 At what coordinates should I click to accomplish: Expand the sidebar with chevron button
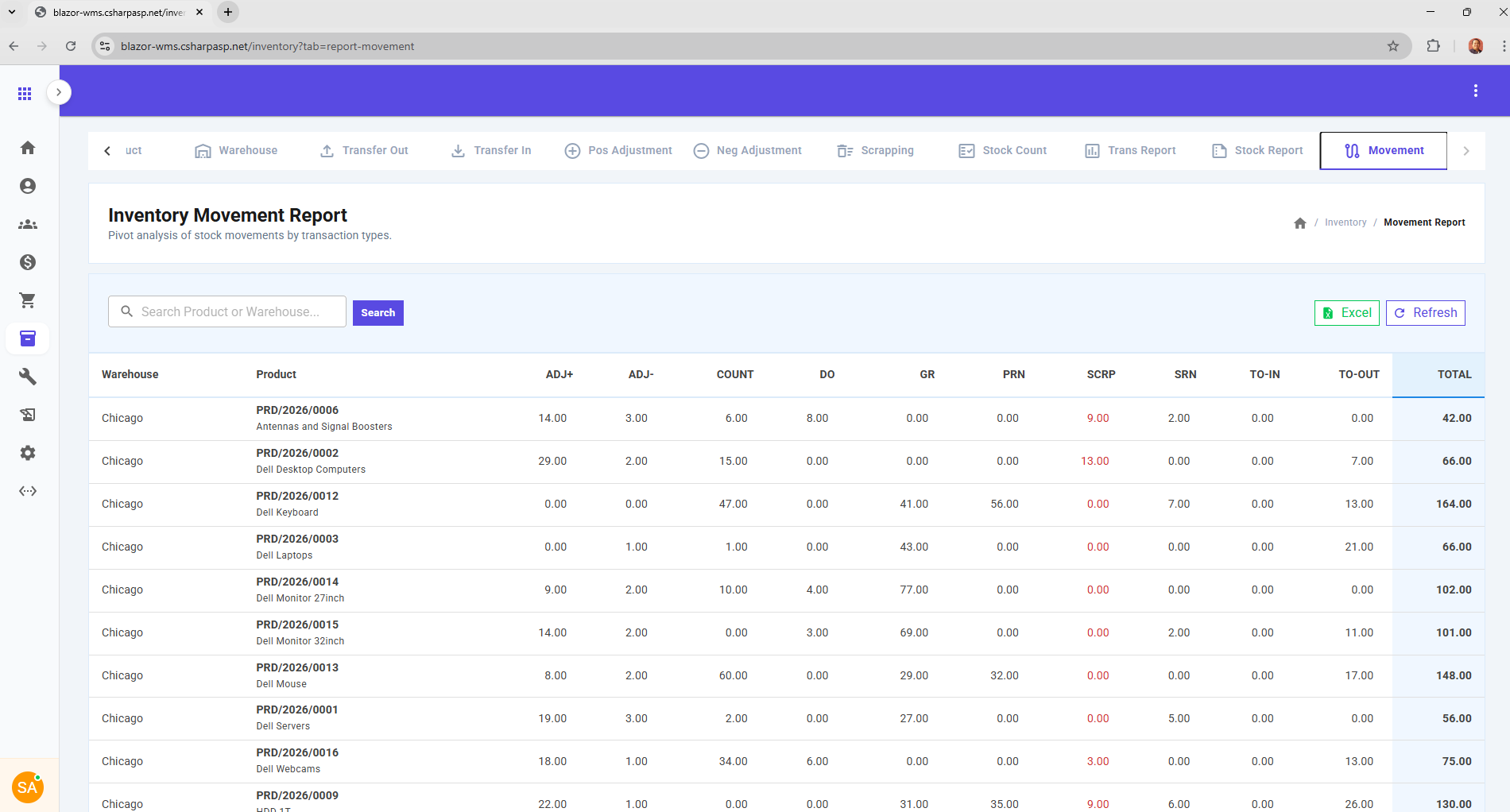[59, 92]
